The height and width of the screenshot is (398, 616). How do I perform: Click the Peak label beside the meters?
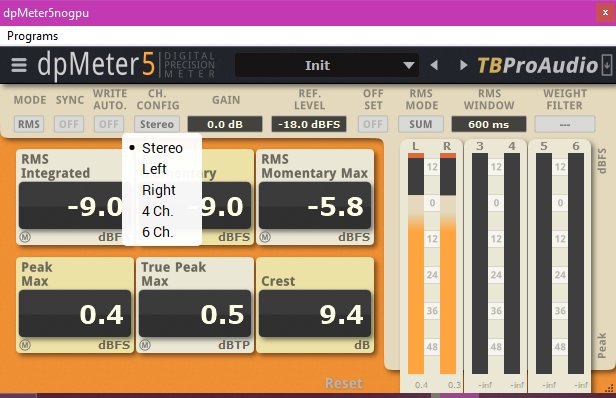pyautogui.click(x=601, y=345)
